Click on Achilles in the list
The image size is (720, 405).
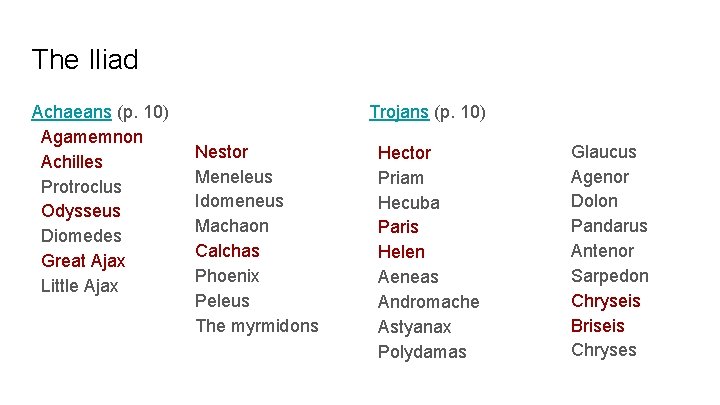[71, 161]
